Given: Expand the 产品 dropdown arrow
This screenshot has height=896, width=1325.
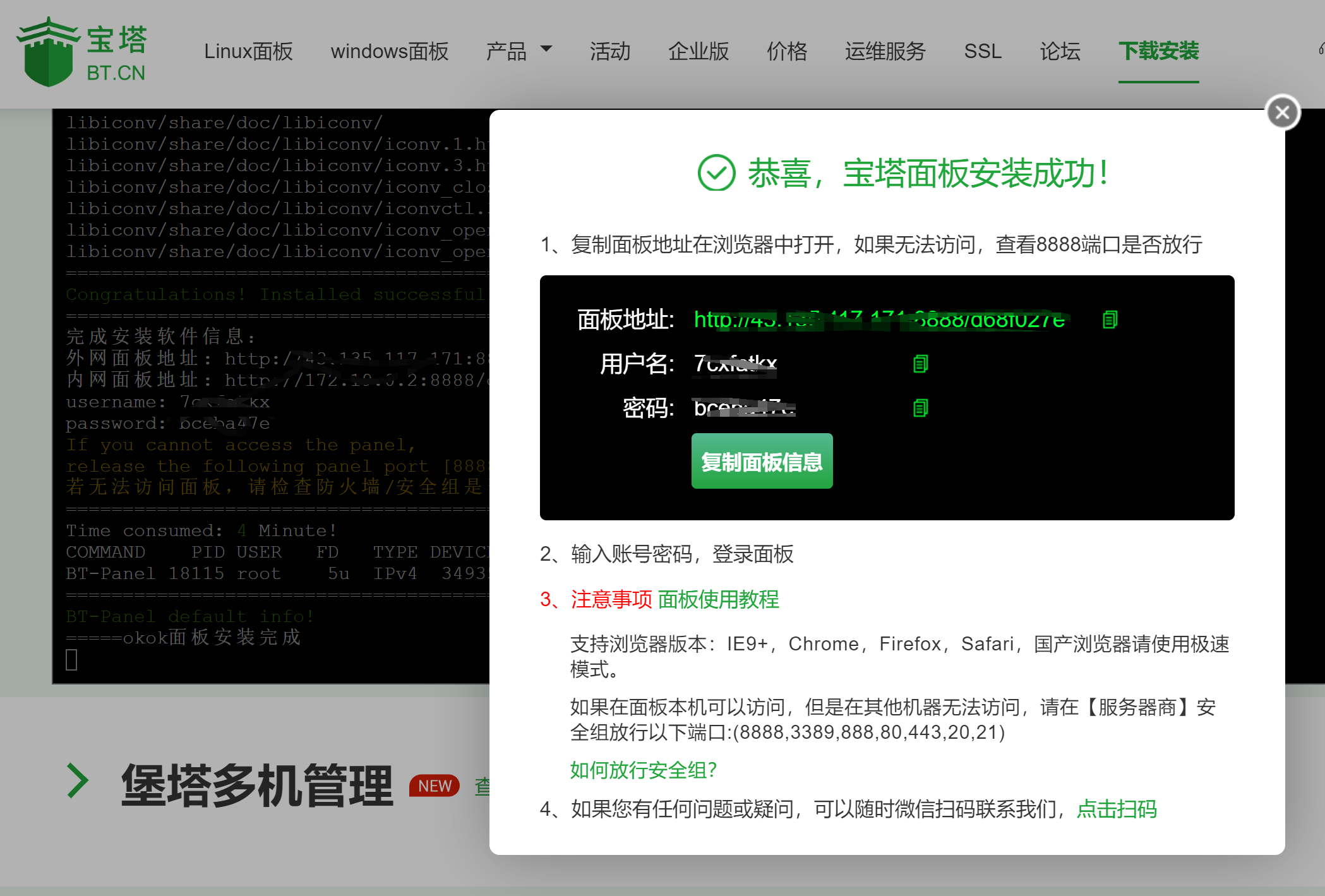Looking at the screenshot, I should (546, 49).
